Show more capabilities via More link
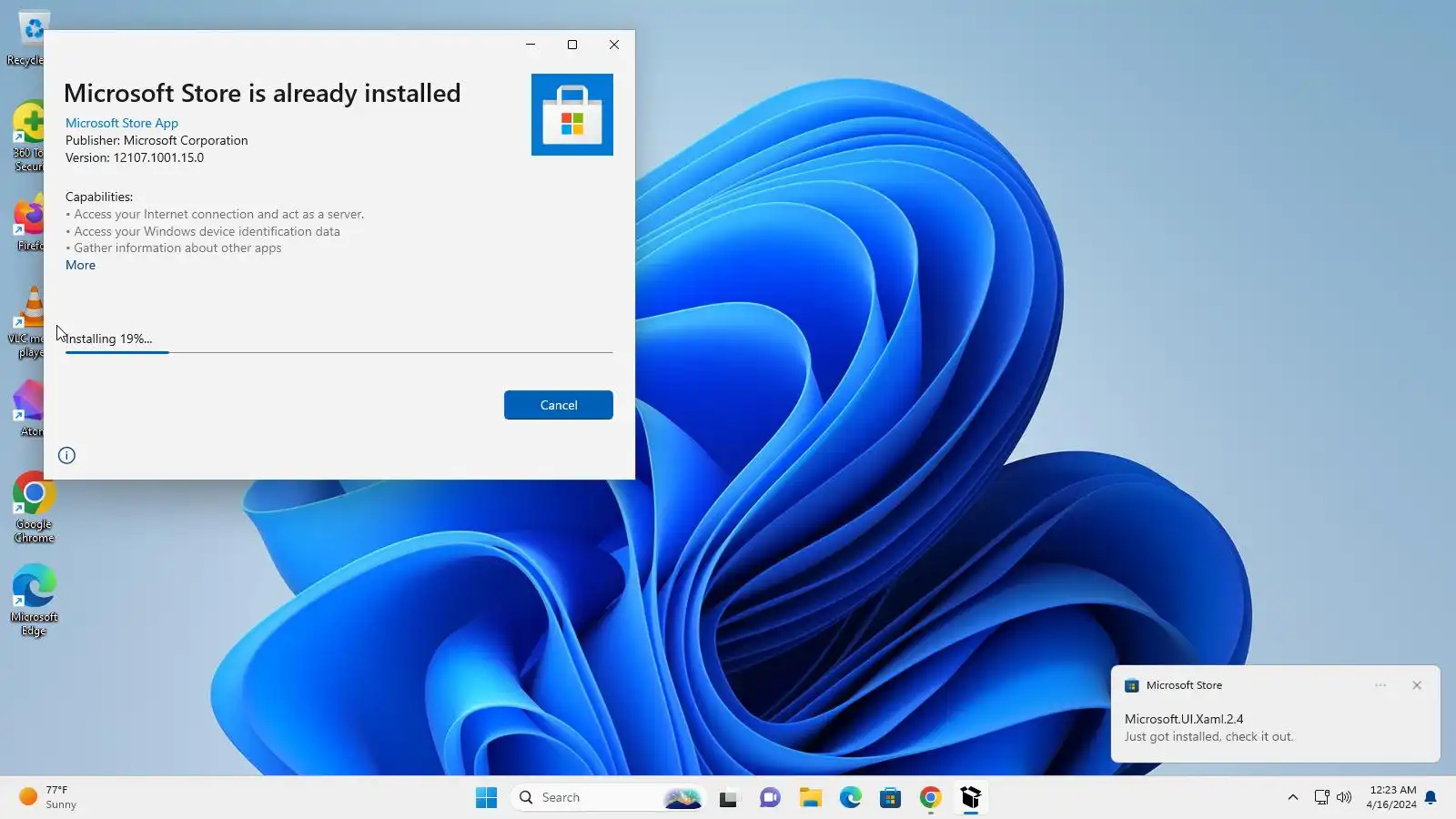1456x819 pixels. click(80, 265)
